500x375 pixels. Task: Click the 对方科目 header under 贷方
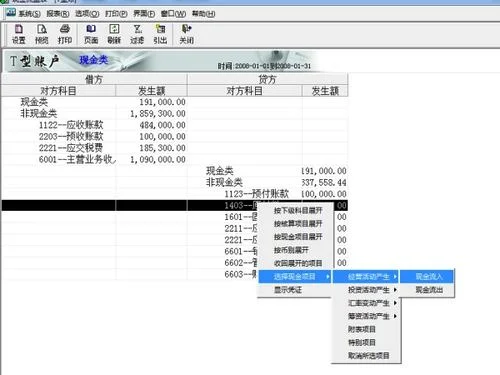pyautogui.click(x=245, y=91)
